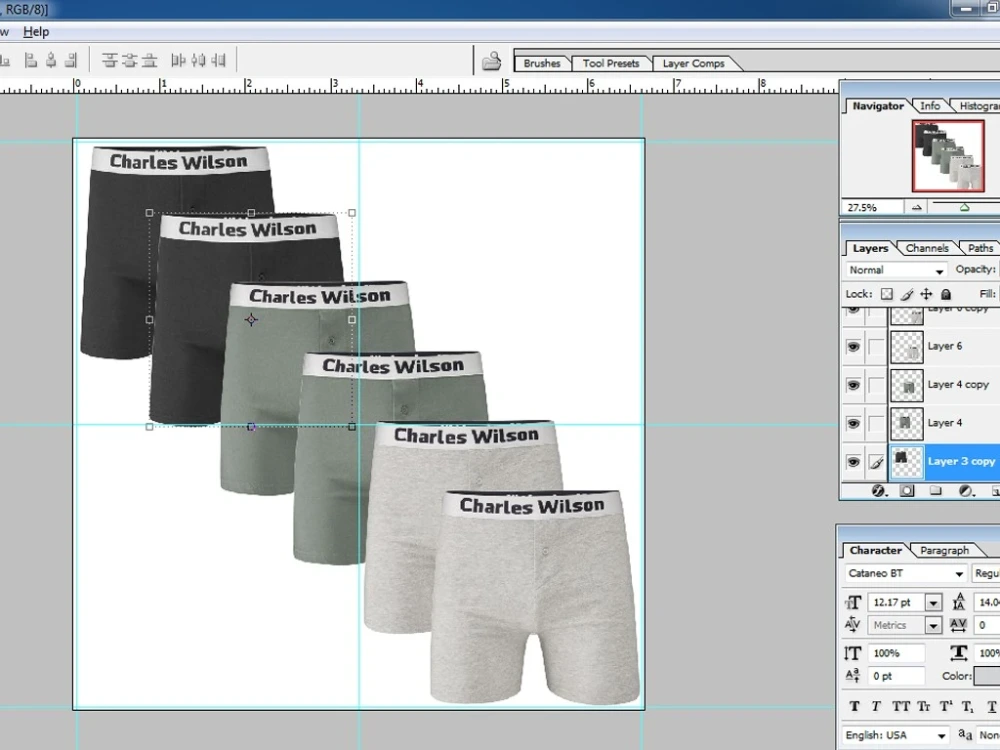Open the Normal blend mode dropdown
The width and height of the screenshot is (1000, 750).
click(896, 270)
